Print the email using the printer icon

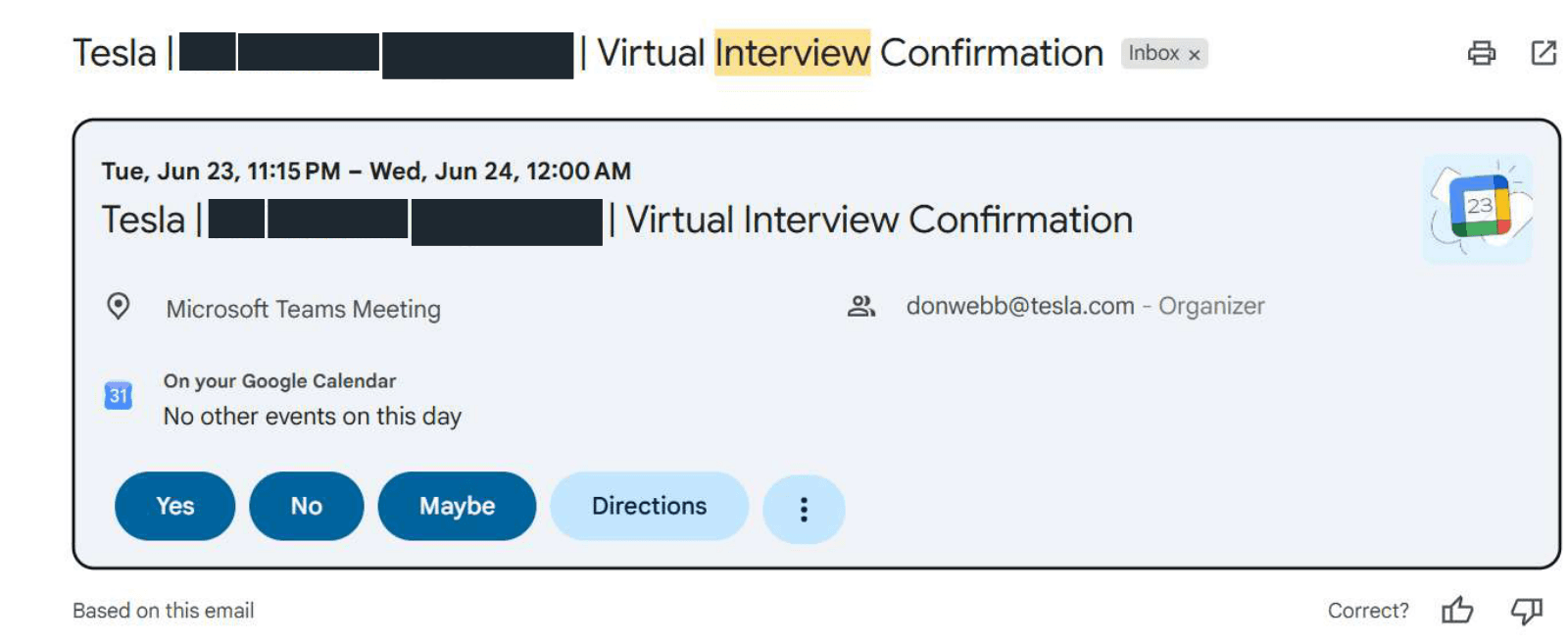click(1481, 53)
